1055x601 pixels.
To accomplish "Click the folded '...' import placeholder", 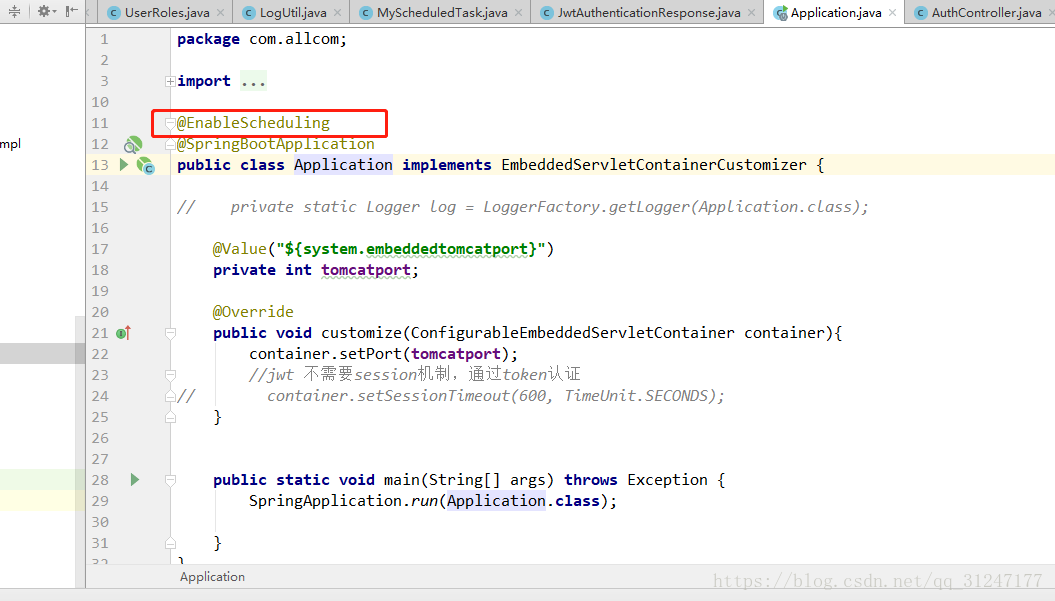I will click(x=253, y=81).
